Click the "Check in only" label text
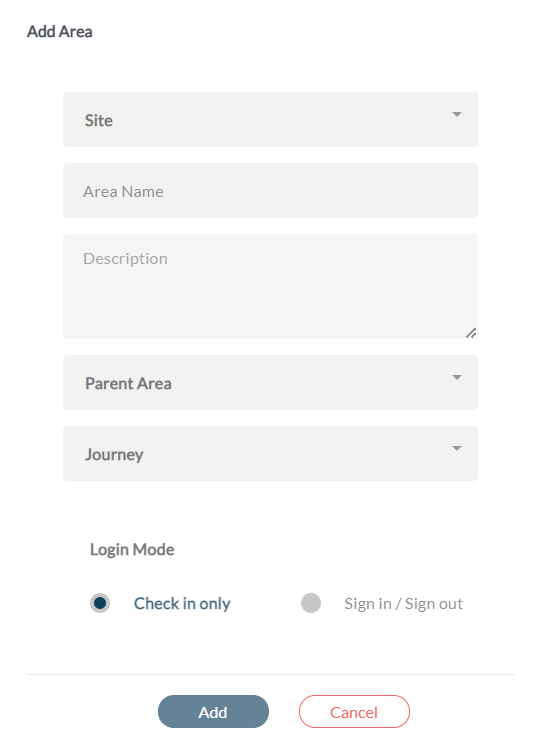 tap(182, 604)
